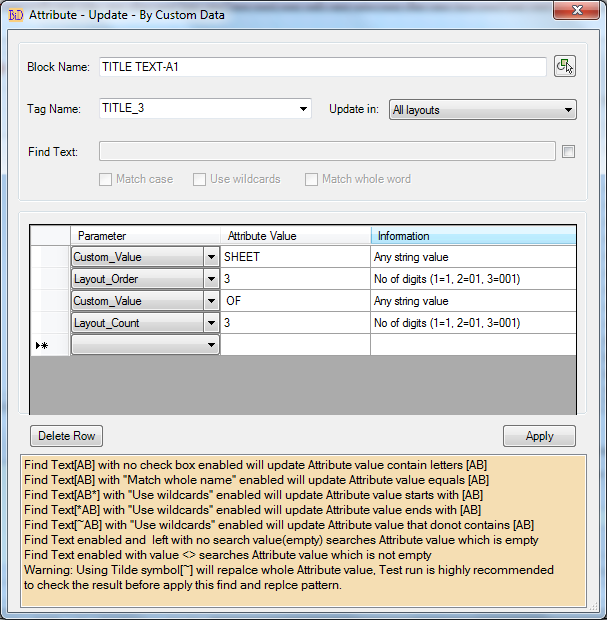Viewport: 607px width, 620px height.
Task: Click the Find Text label
Action: (x=53, y=152)
